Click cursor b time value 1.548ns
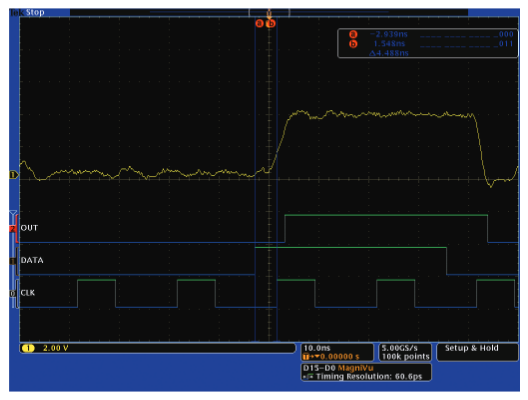The height and width of the screenshot is (400, 528). (389, 44)
